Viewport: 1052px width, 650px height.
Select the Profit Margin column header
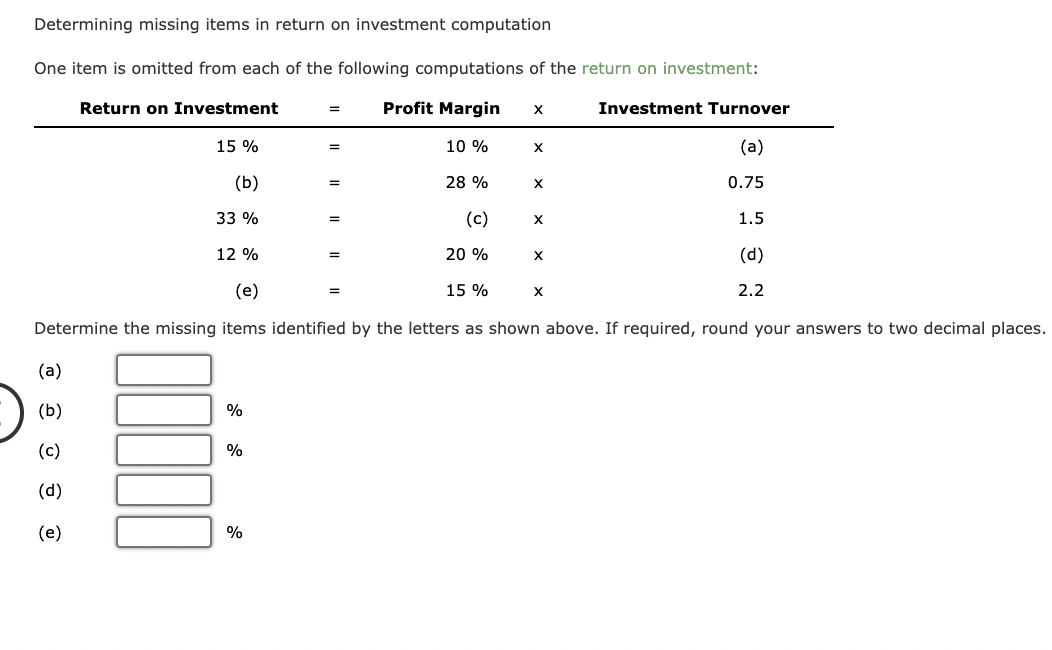441,108
